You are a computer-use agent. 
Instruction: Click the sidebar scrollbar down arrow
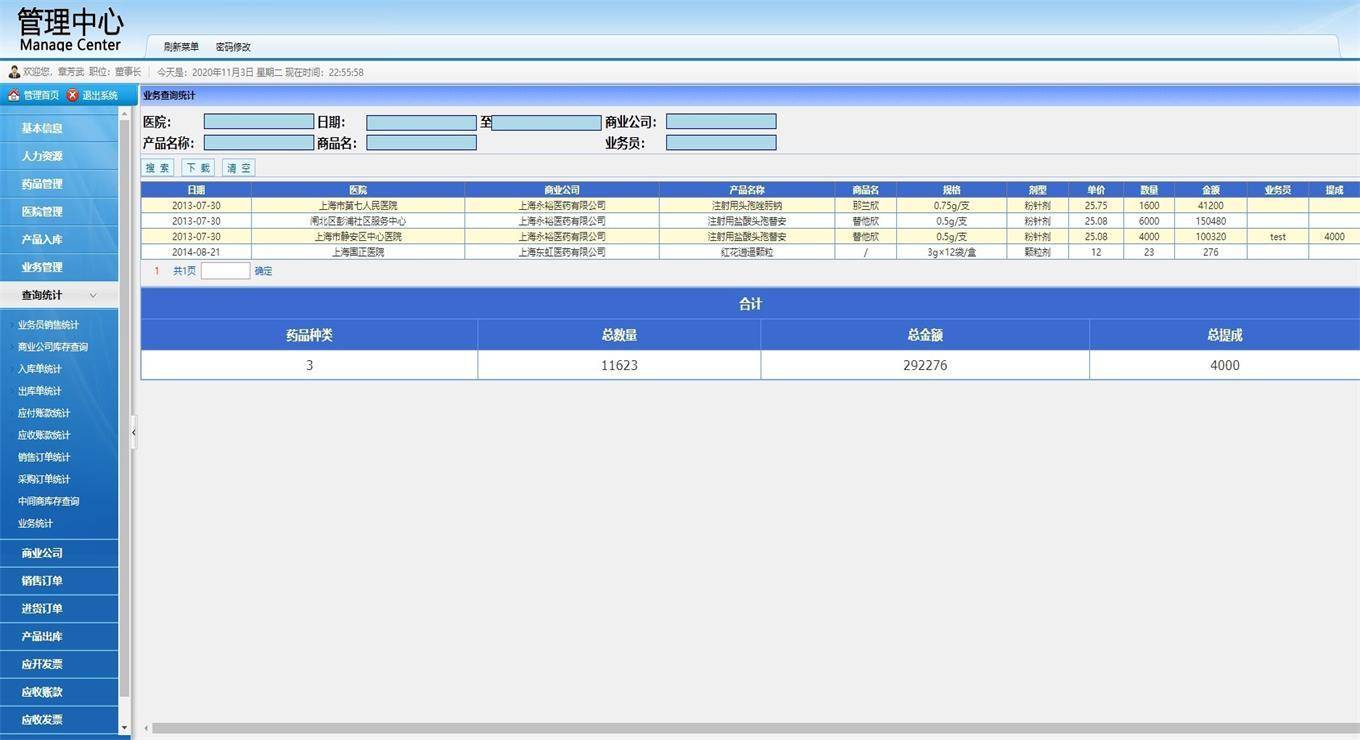coord(124,728)
